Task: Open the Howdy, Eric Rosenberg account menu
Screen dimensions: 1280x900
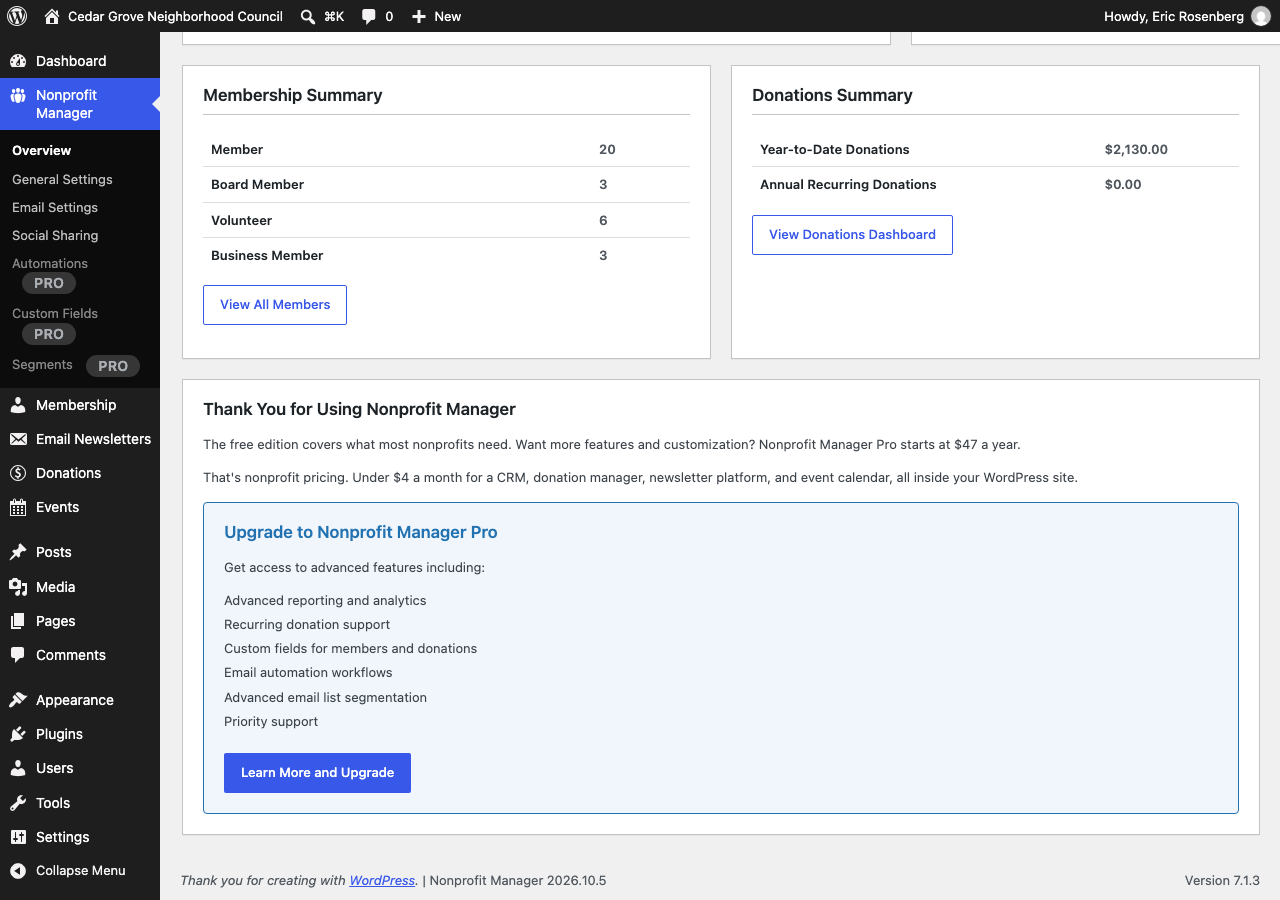Action: pyautogui.click(x=1187, y=16)
